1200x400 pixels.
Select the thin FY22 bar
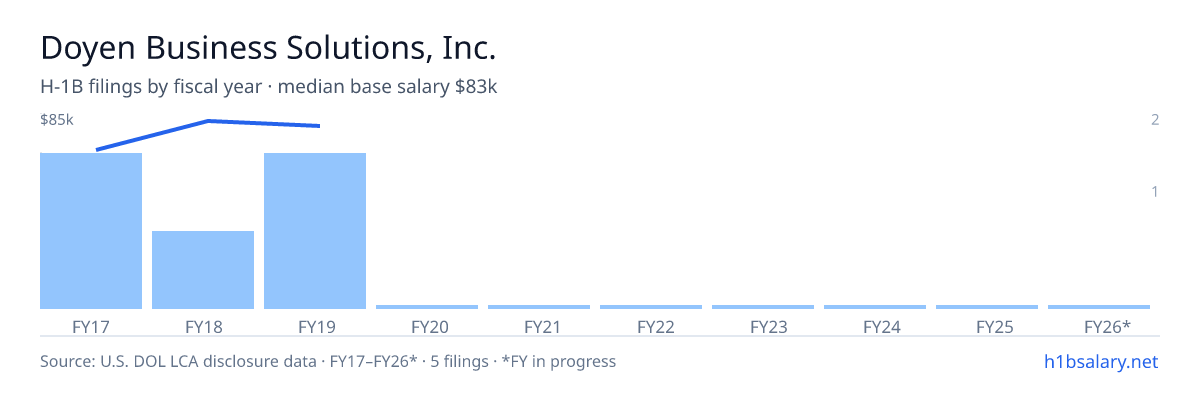coord(651,307)
